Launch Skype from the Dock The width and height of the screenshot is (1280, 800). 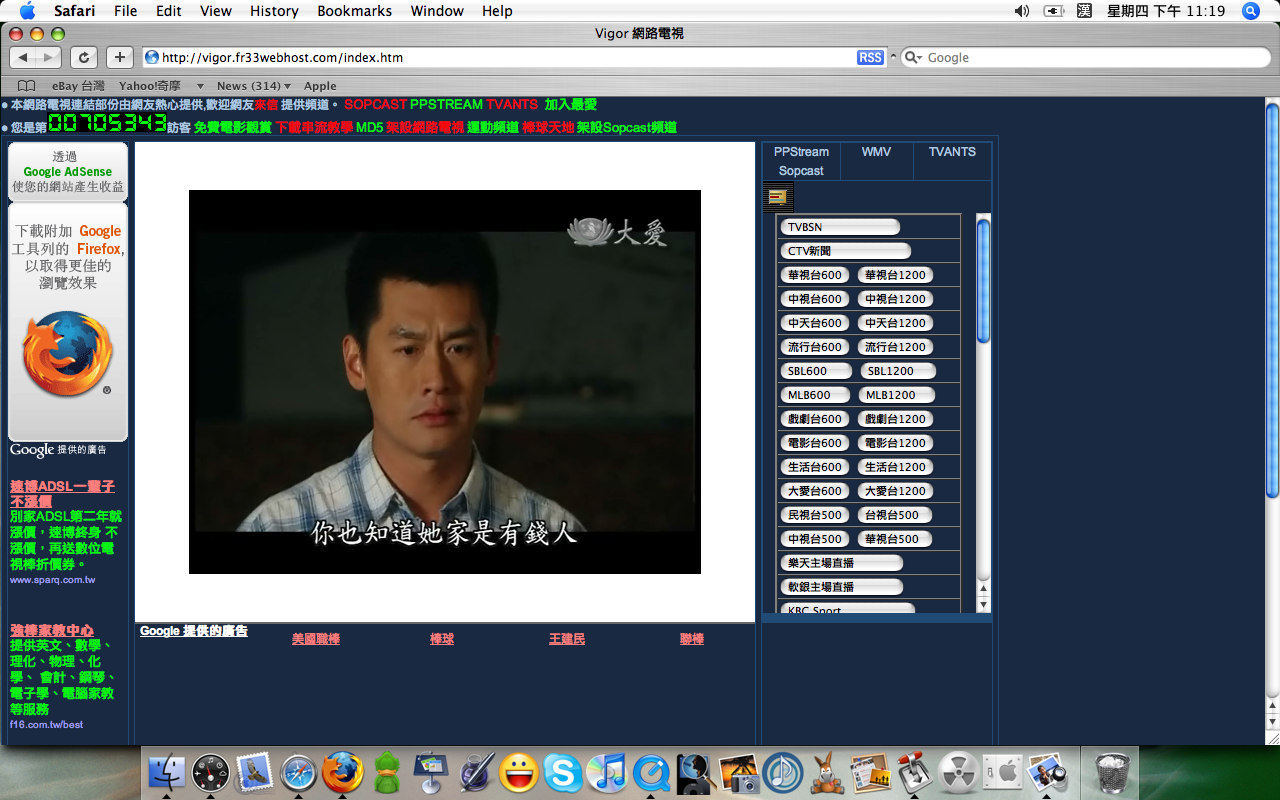(562, 773)
